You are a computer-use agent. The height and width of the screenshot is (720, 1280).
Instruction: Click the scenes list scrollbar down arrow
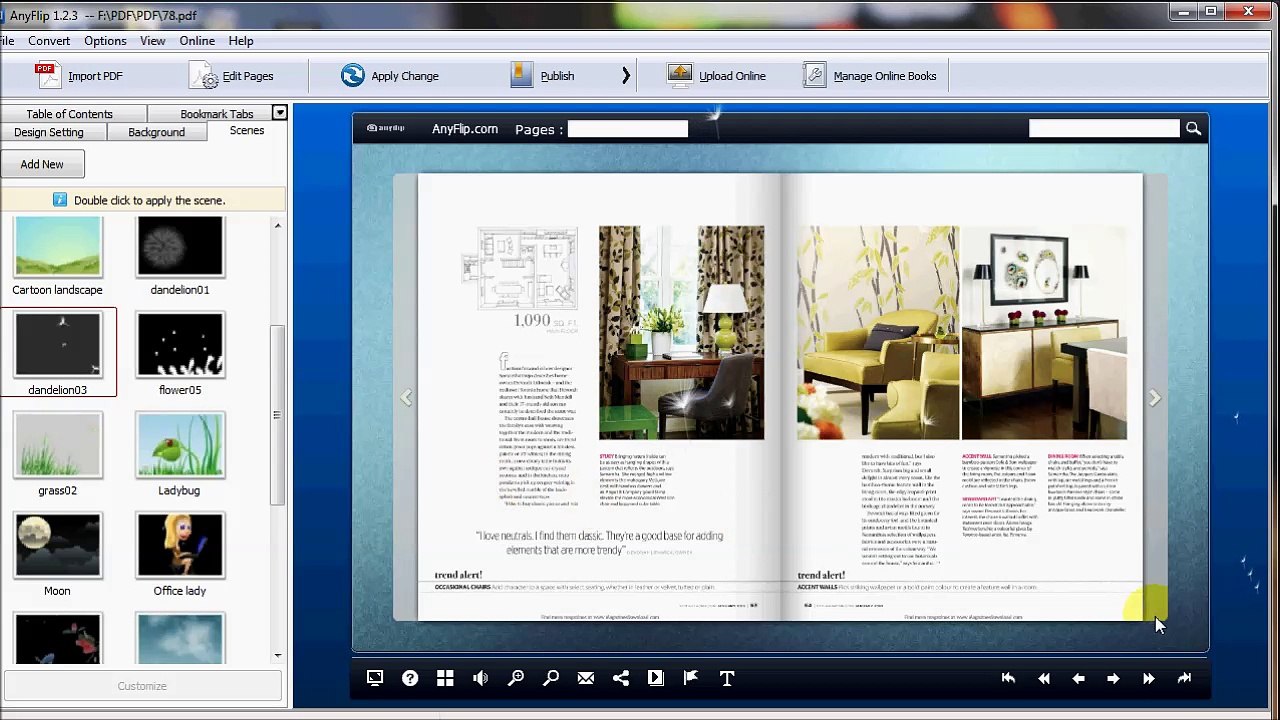278,656
